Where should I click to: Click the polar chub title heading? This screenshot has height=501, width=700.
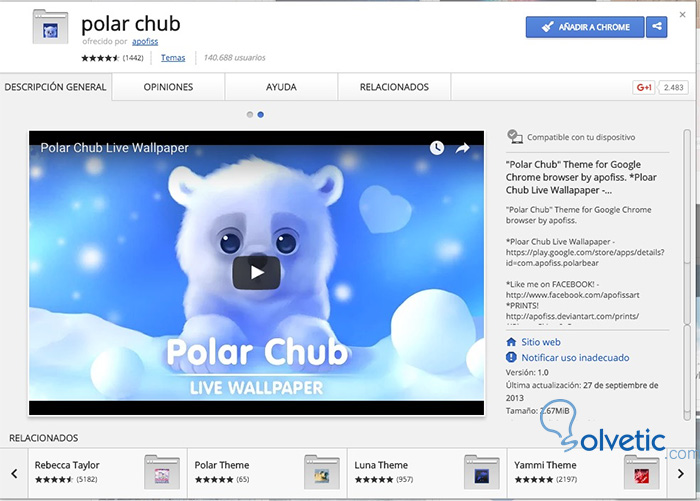pos(131,24)
